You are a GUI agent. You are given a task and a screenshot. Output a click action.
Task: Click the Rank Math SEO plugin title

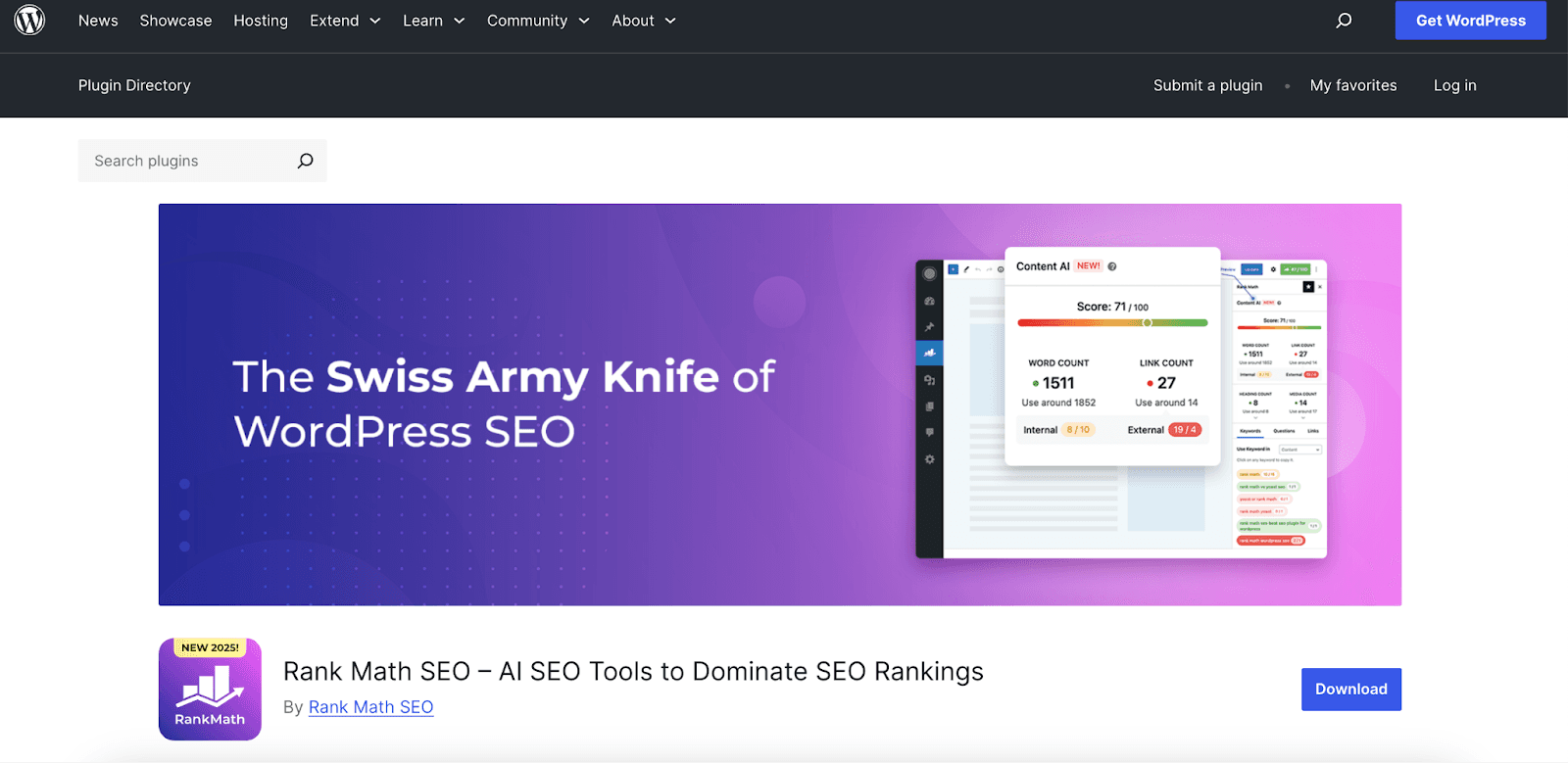633,672
